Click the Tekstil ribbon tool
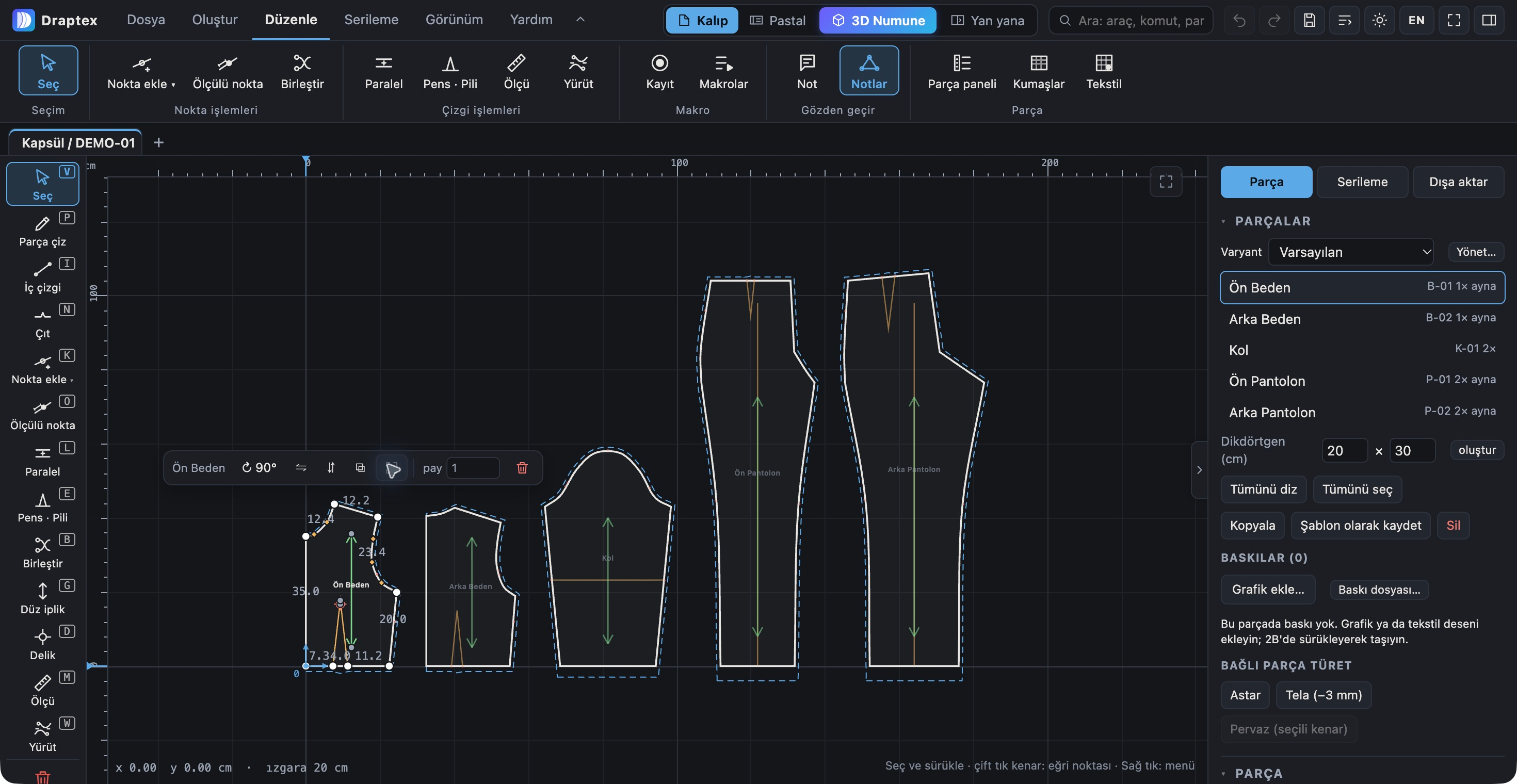This screenshot has height=784, width=1517. click(1104, 71)
